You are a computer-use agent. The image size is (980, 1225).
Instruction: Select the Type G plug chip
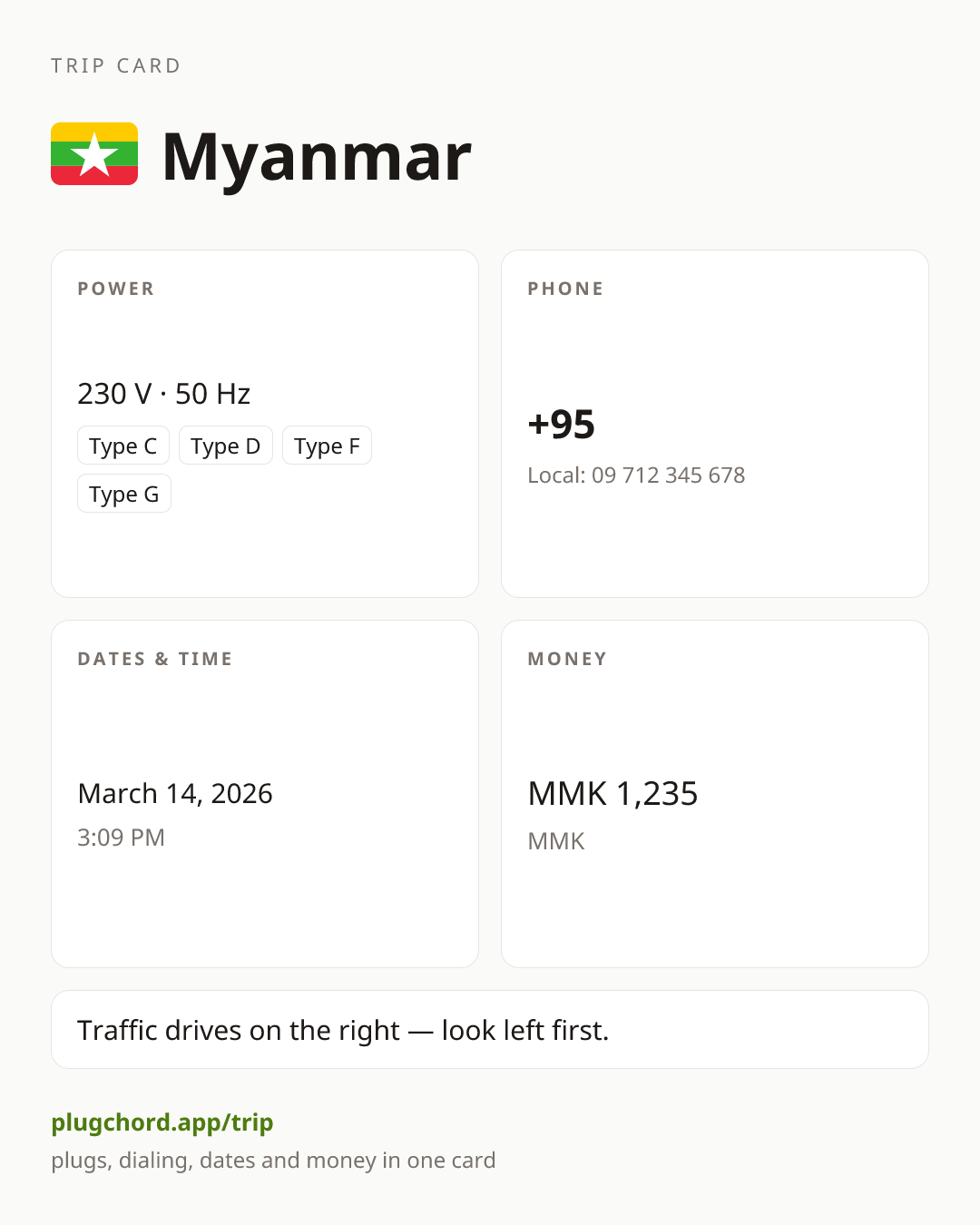point(124,494)
